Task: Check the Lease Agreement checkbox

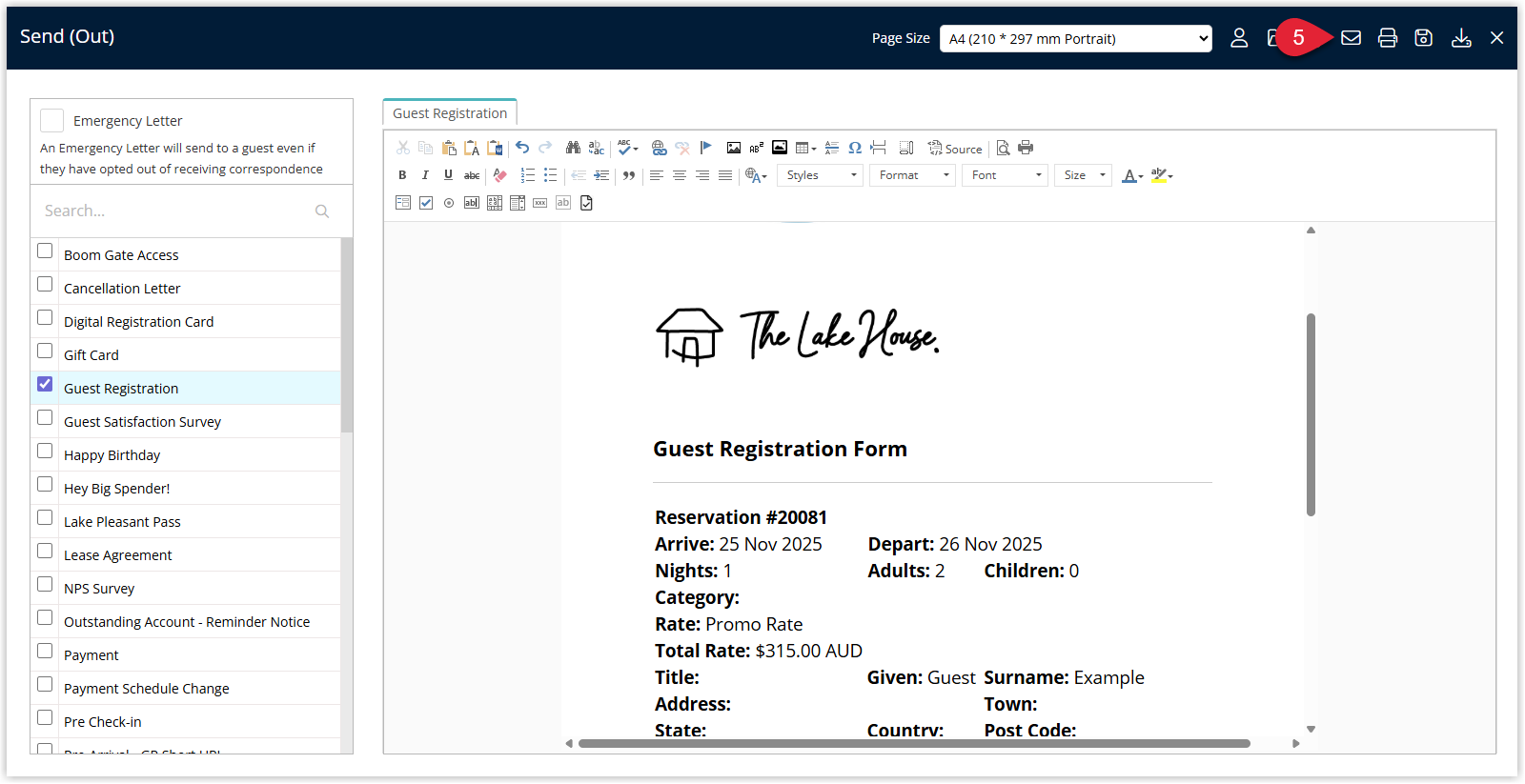Action: pos(45,552)
